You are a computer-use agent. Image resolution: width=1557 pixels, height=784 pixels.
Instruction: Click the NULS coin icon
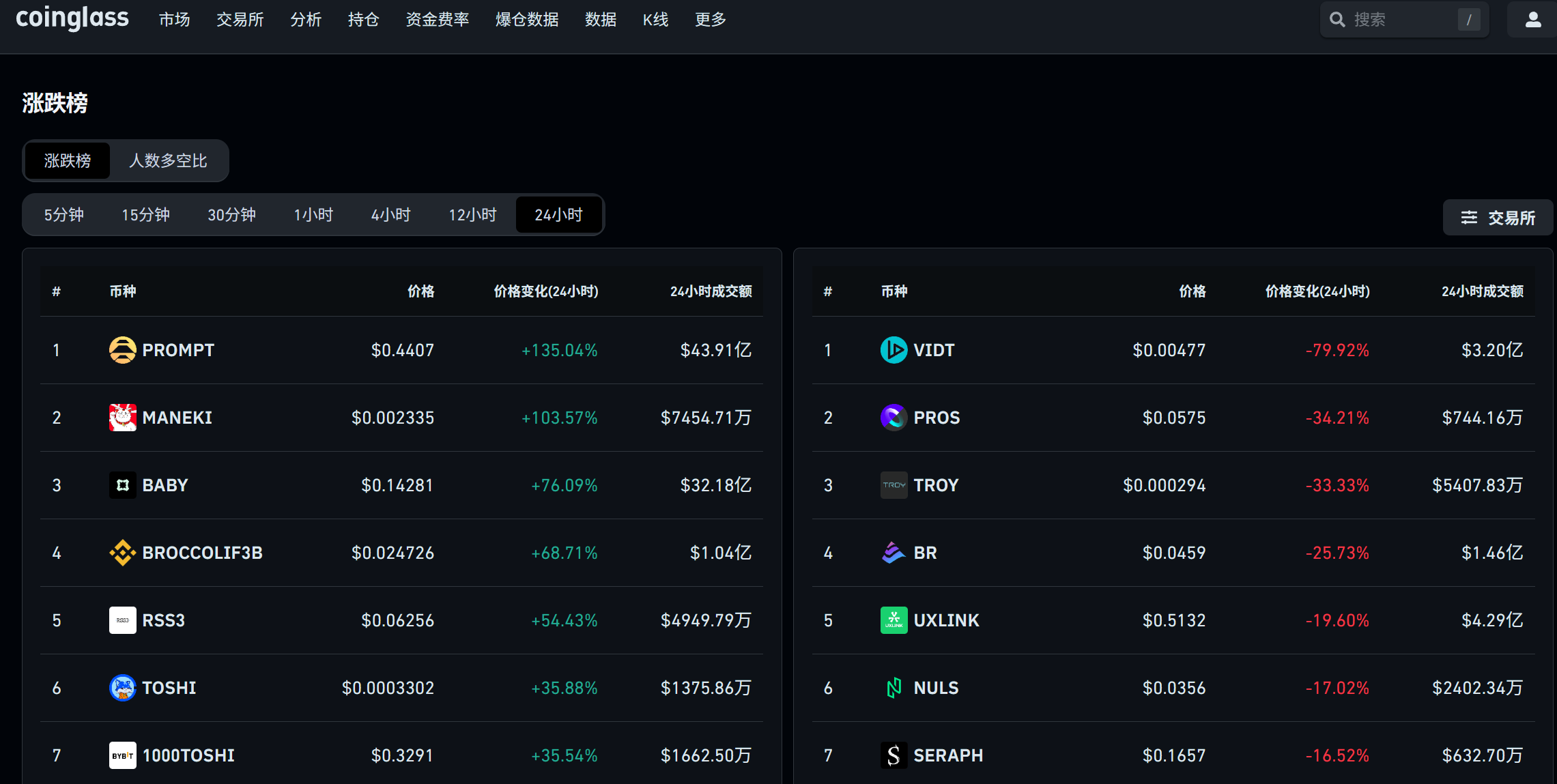(x=894, y=688)
